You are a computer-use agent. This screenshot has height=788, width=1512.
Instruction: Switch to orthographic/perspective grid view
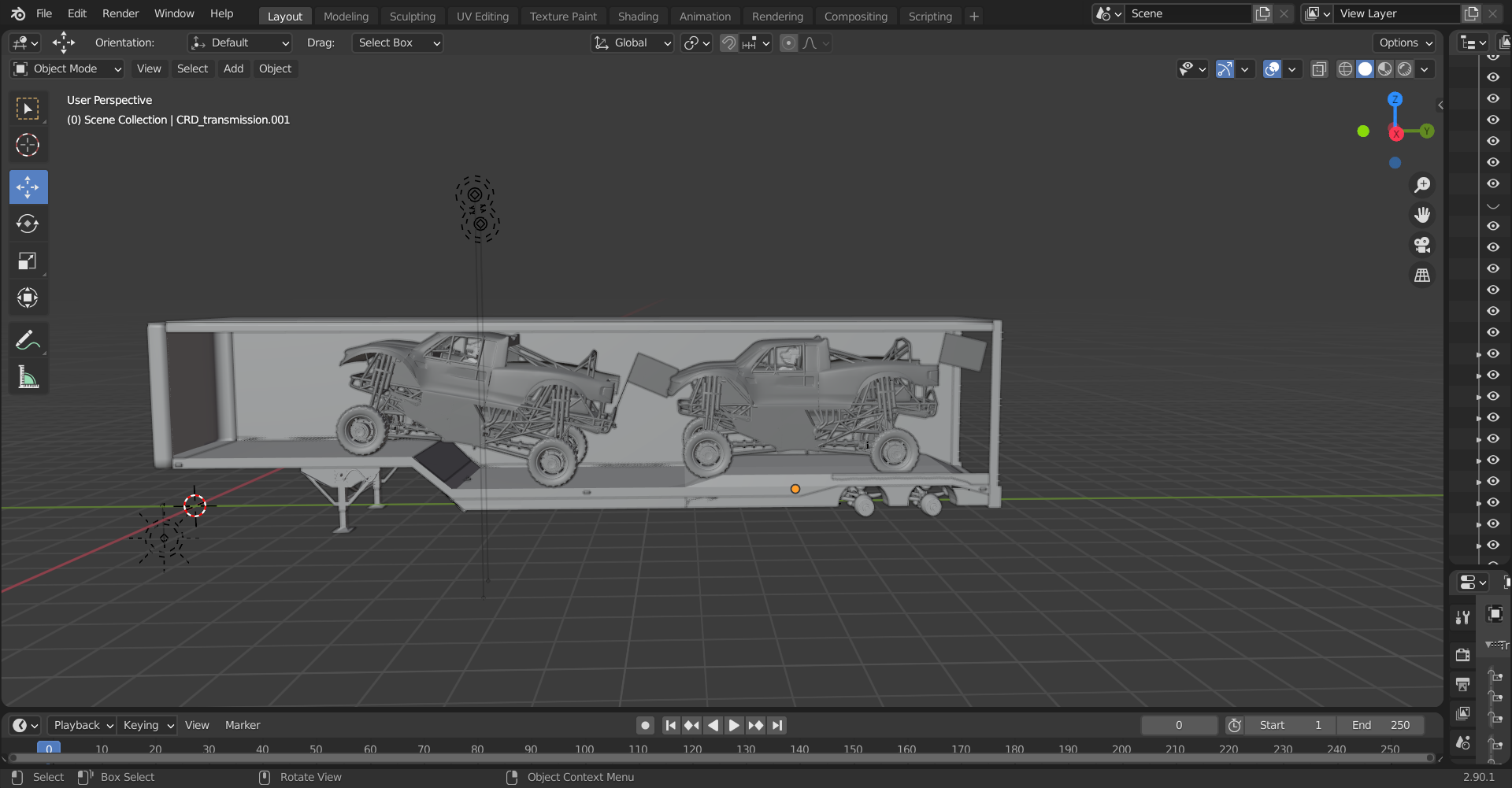coord(1422,276)
